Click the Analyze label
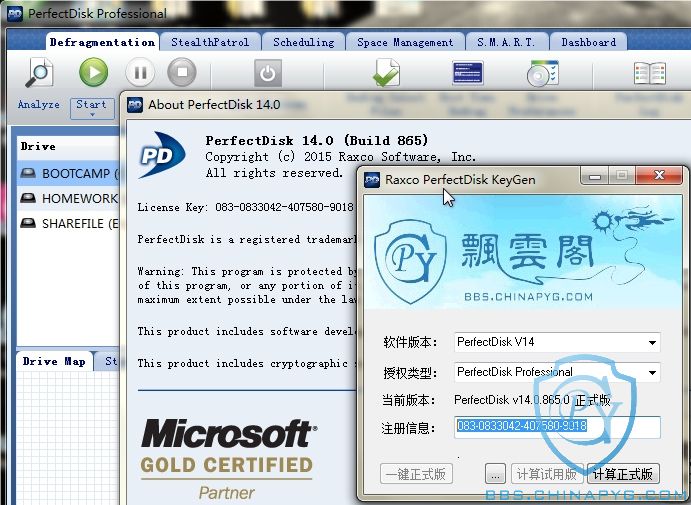Screen dimensions: 691x505 tap(38, 104)
